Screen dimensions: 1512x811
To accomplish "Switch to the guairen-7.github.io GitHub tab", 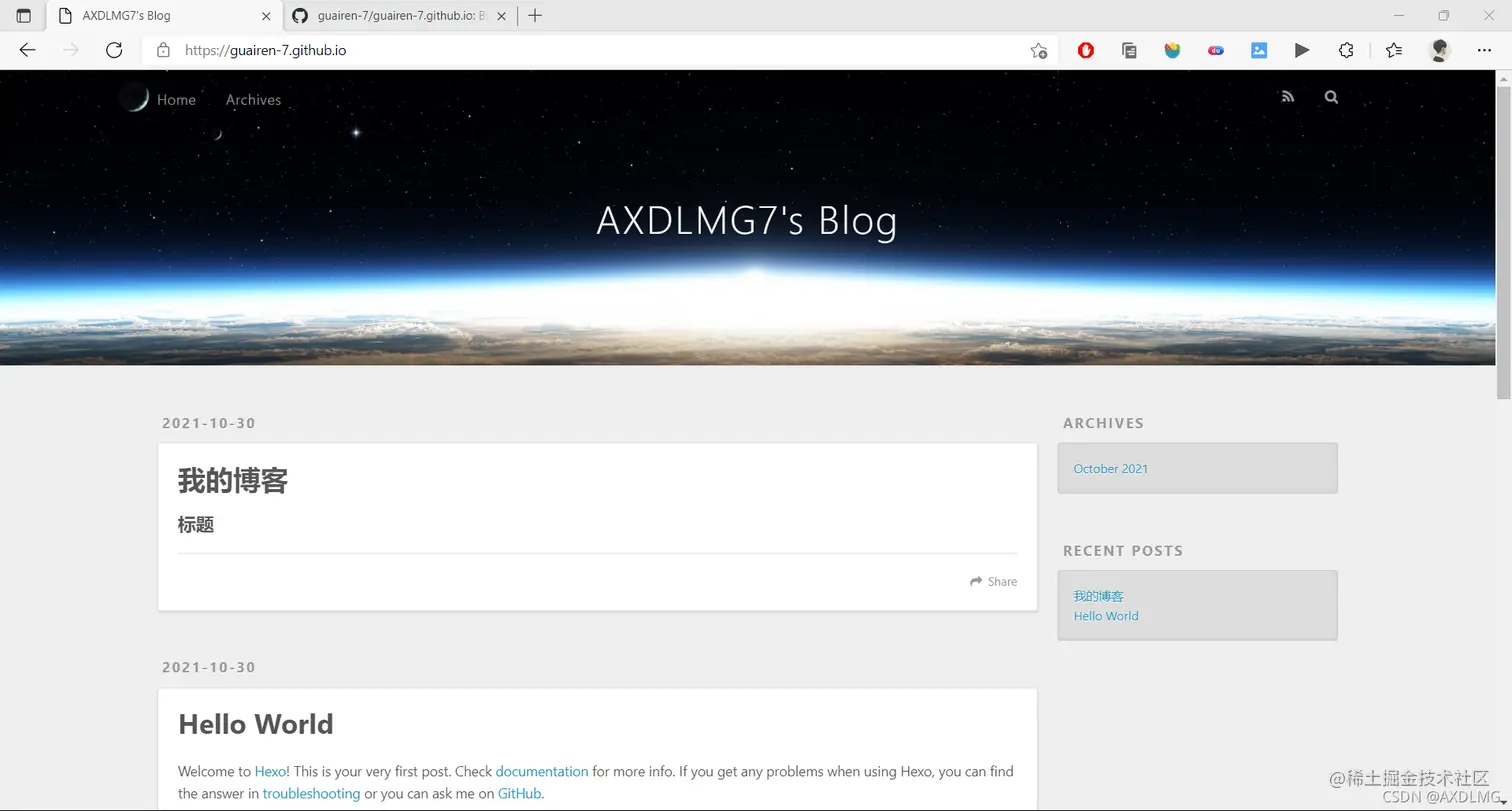I will click(400, 16).
